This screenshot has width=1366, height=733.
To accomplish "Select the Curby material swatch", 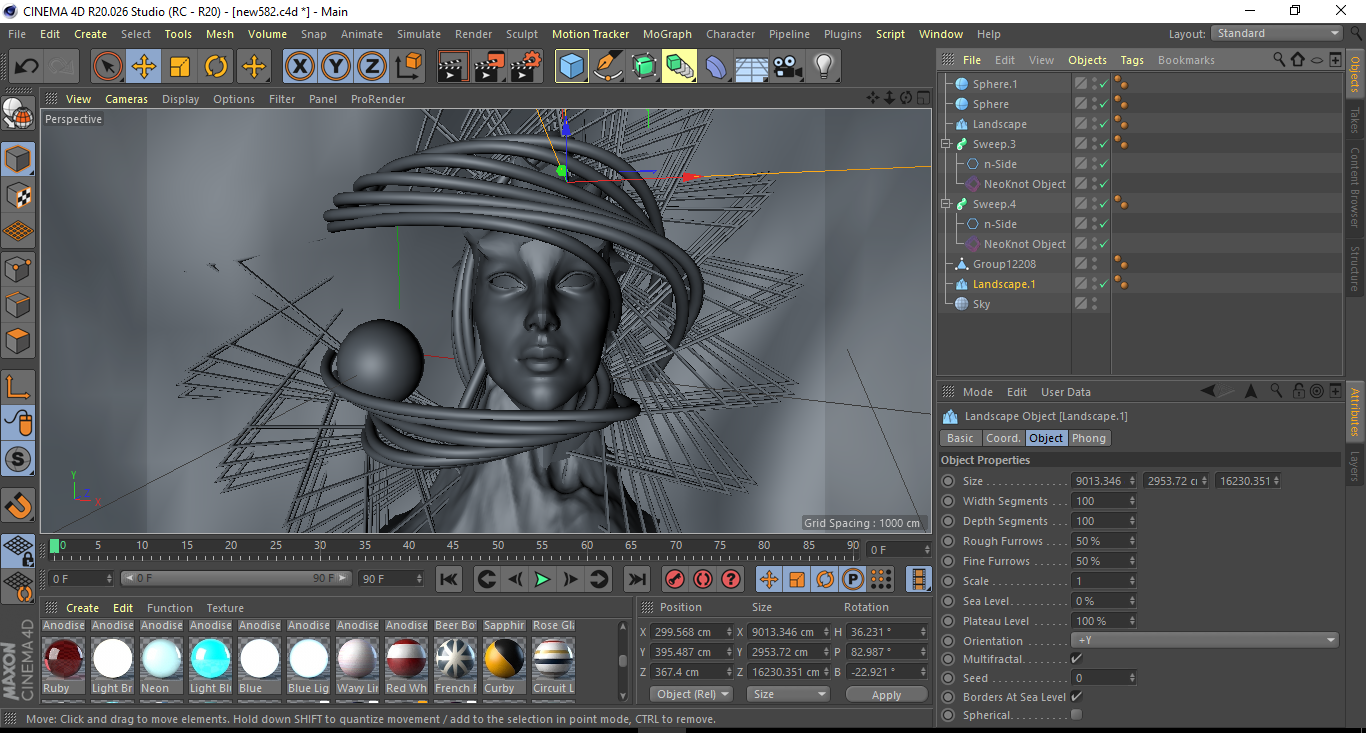I will coord(504,659).
